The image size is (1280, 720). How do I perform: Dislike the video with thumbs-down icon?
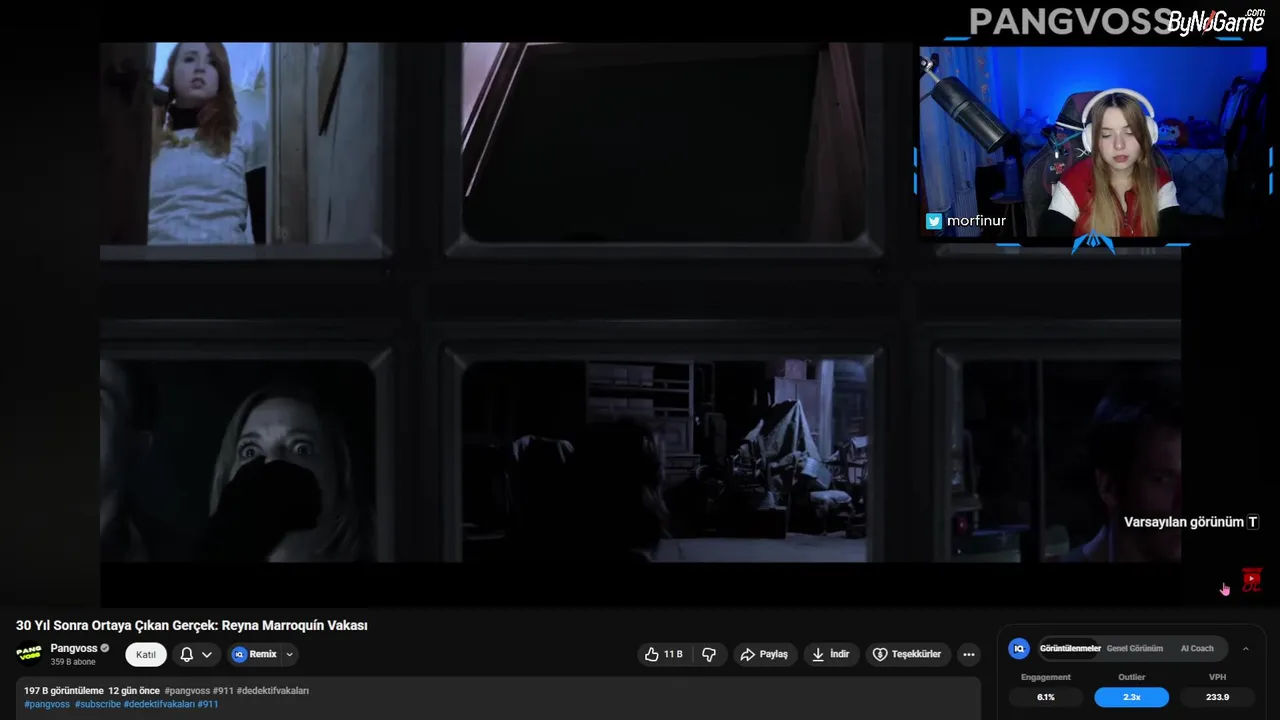709,654
